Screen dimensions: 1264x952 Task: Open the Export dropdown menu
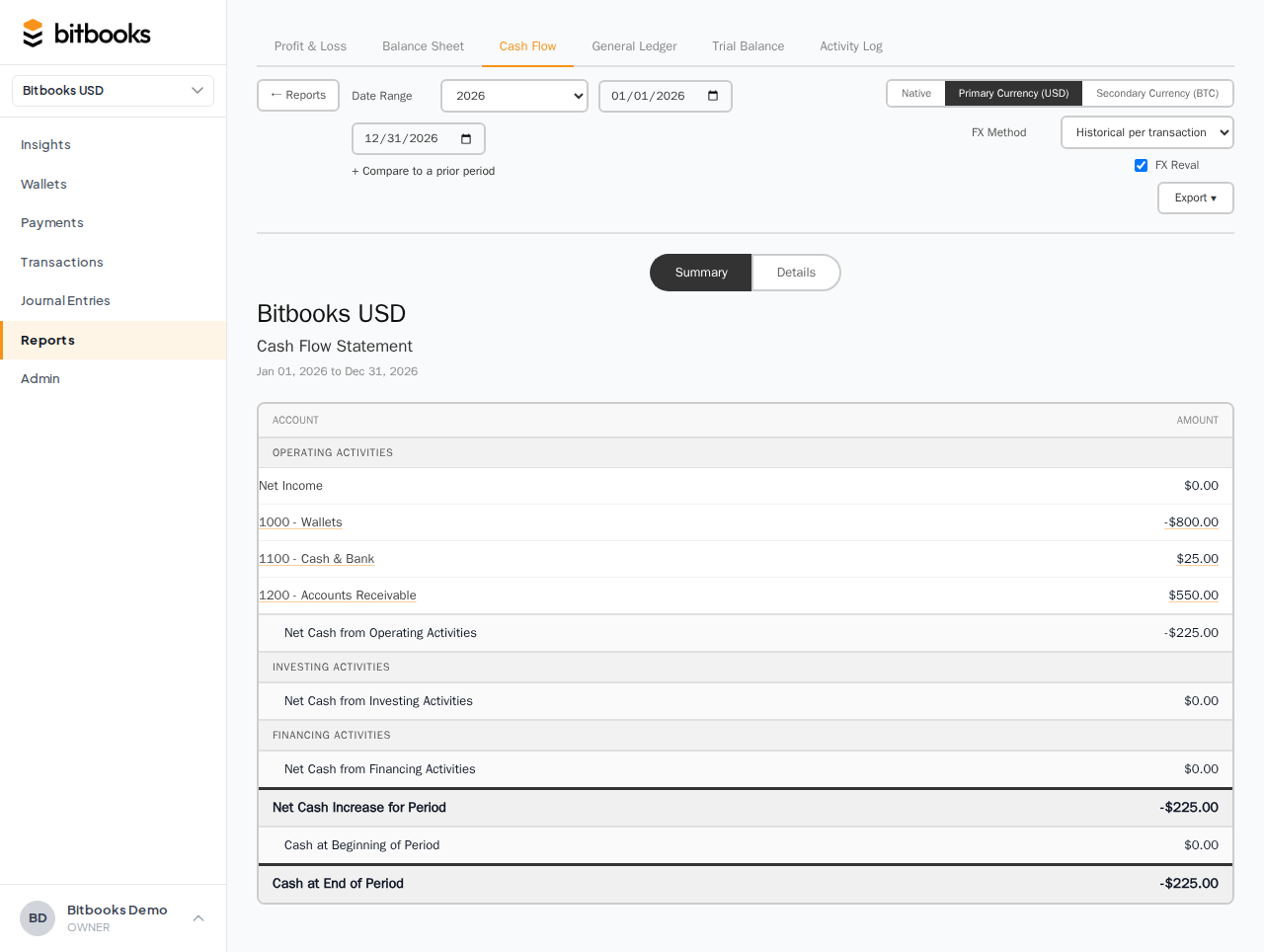(1196, 198)
